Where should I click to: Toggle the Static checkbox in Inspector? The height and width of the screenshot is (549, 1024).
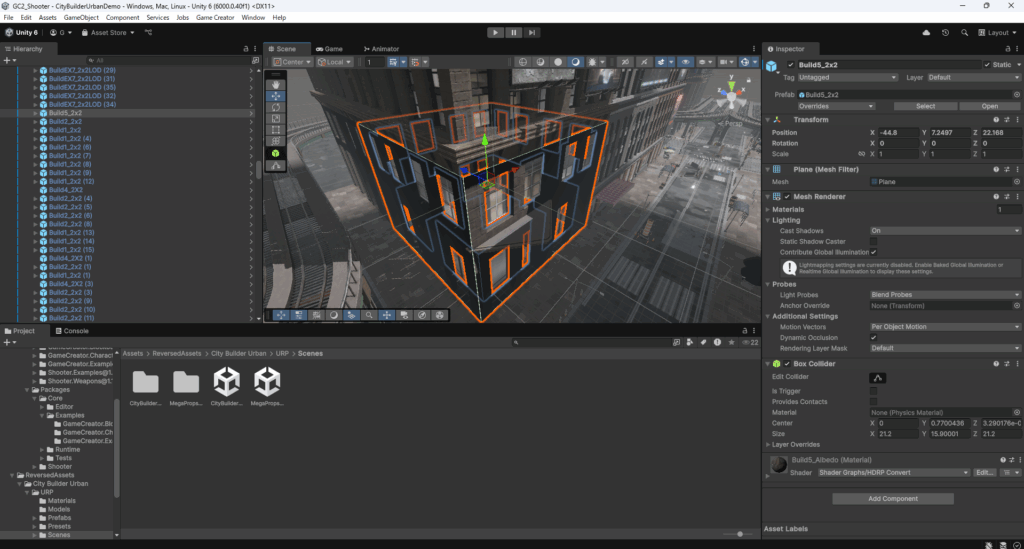pos(988,65)
